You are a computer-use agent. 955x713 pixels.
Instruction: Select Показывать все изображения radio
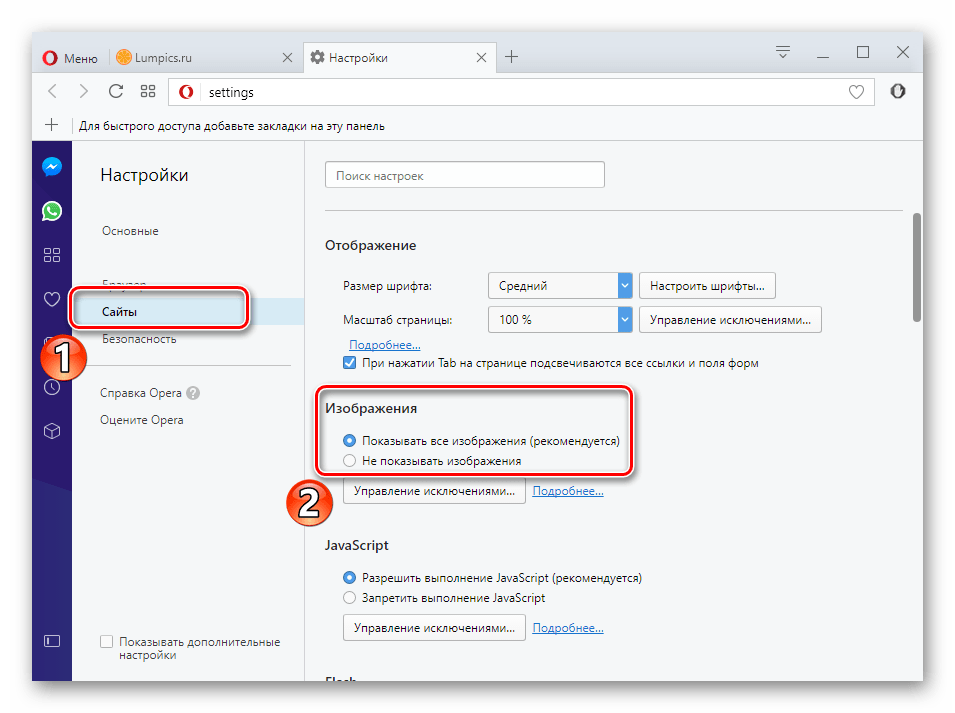pyautogui.click(x=350, y=440)
